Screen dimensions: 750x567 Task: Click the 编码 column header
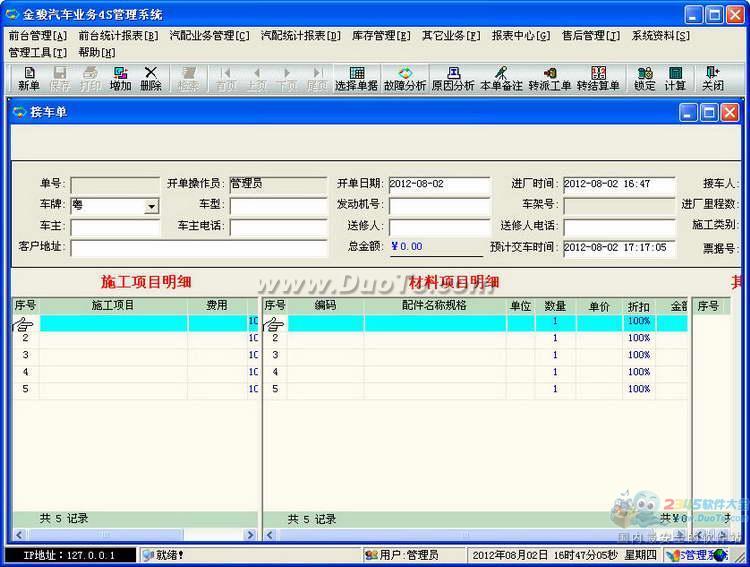pos(326,306)
